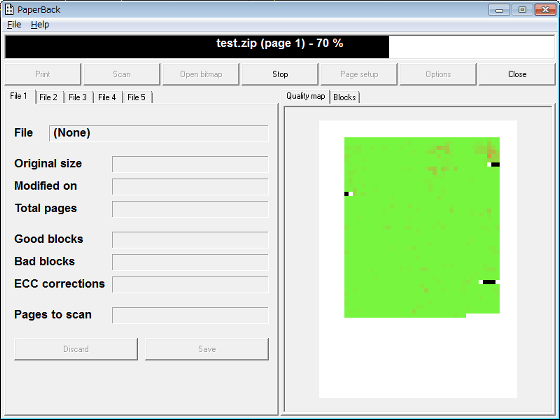Click the Original size field
Image resolution: width=560 pixels, height=420 pixels.
click(x=190, y=164)
